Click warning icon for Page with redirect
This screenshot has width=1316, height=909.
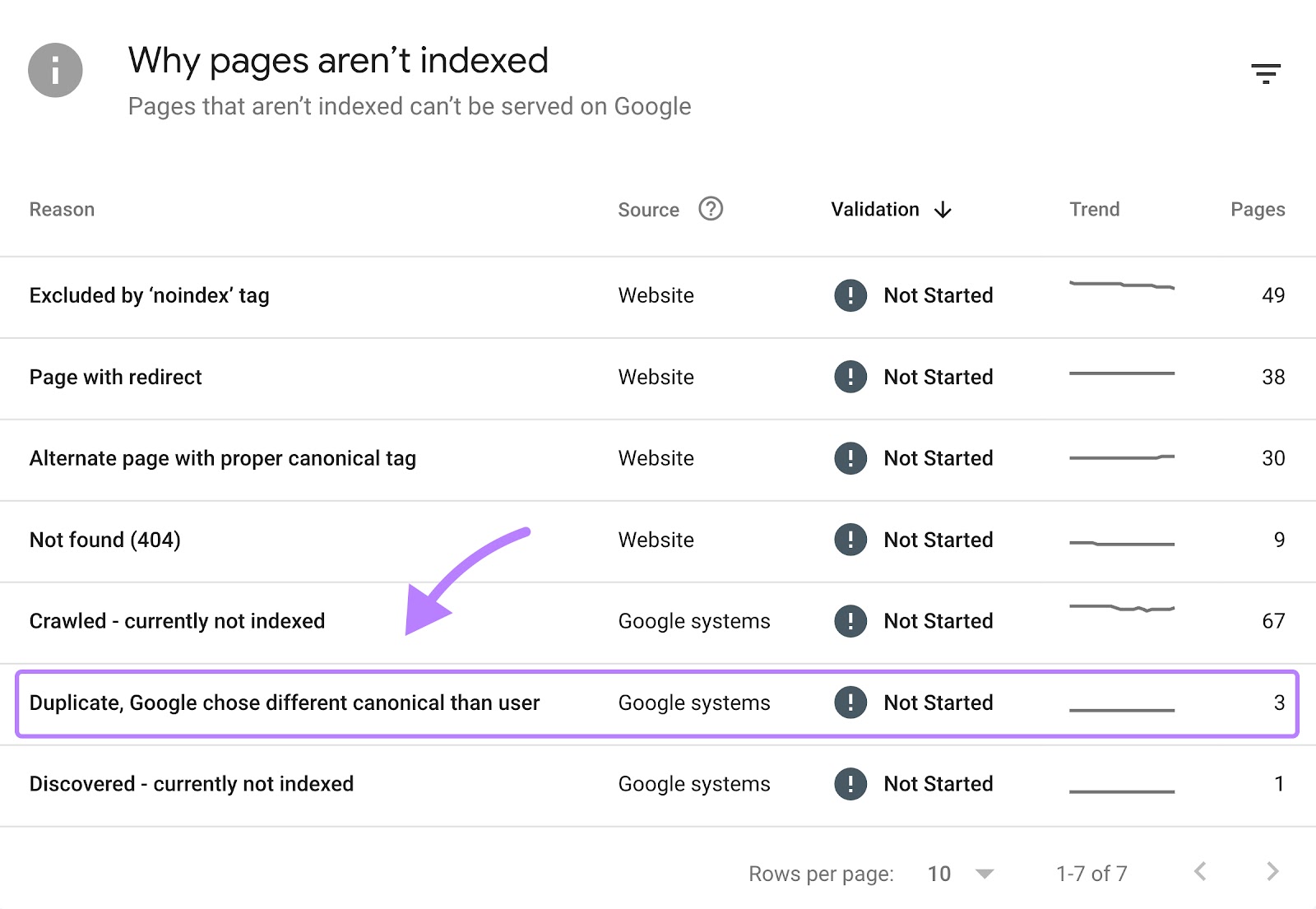pyautogui.click(x=850, y=377)
